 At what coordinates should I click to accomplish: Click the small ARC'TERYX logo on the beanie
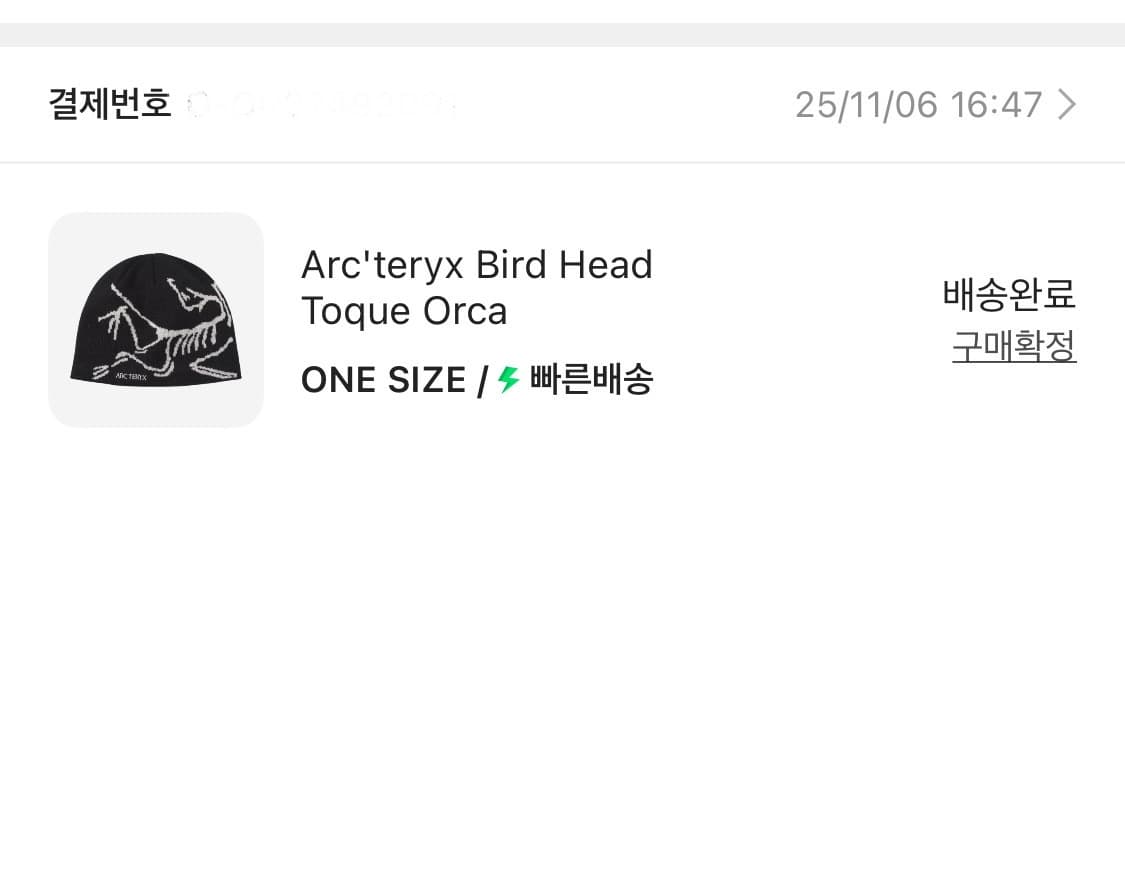click(x=131, y=376)
